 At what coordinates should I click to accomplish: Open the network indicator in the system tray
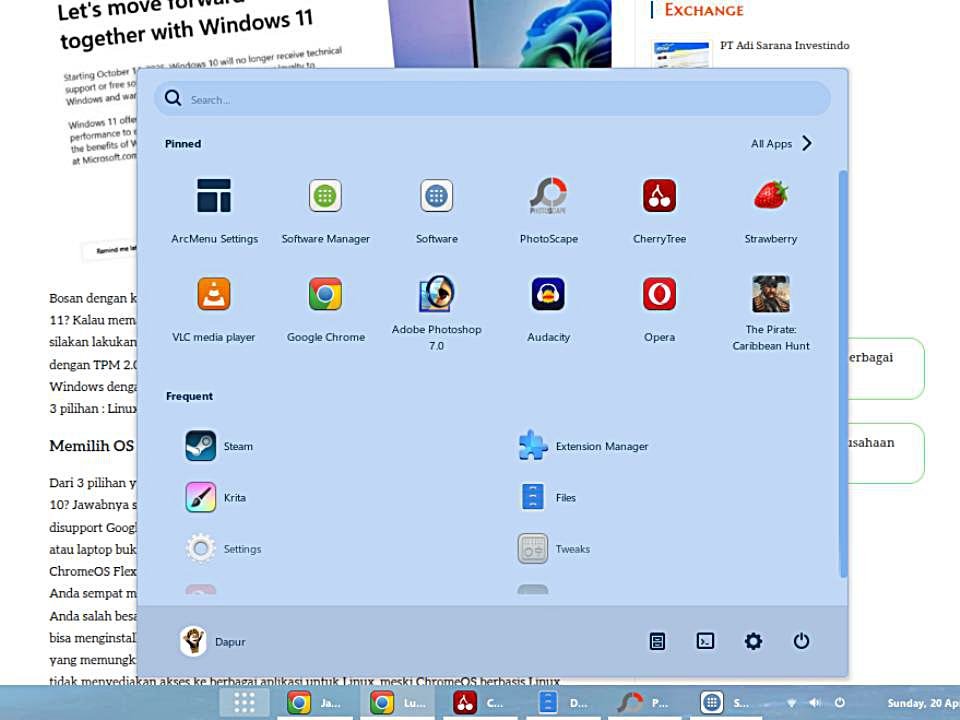tap(792, 703)
